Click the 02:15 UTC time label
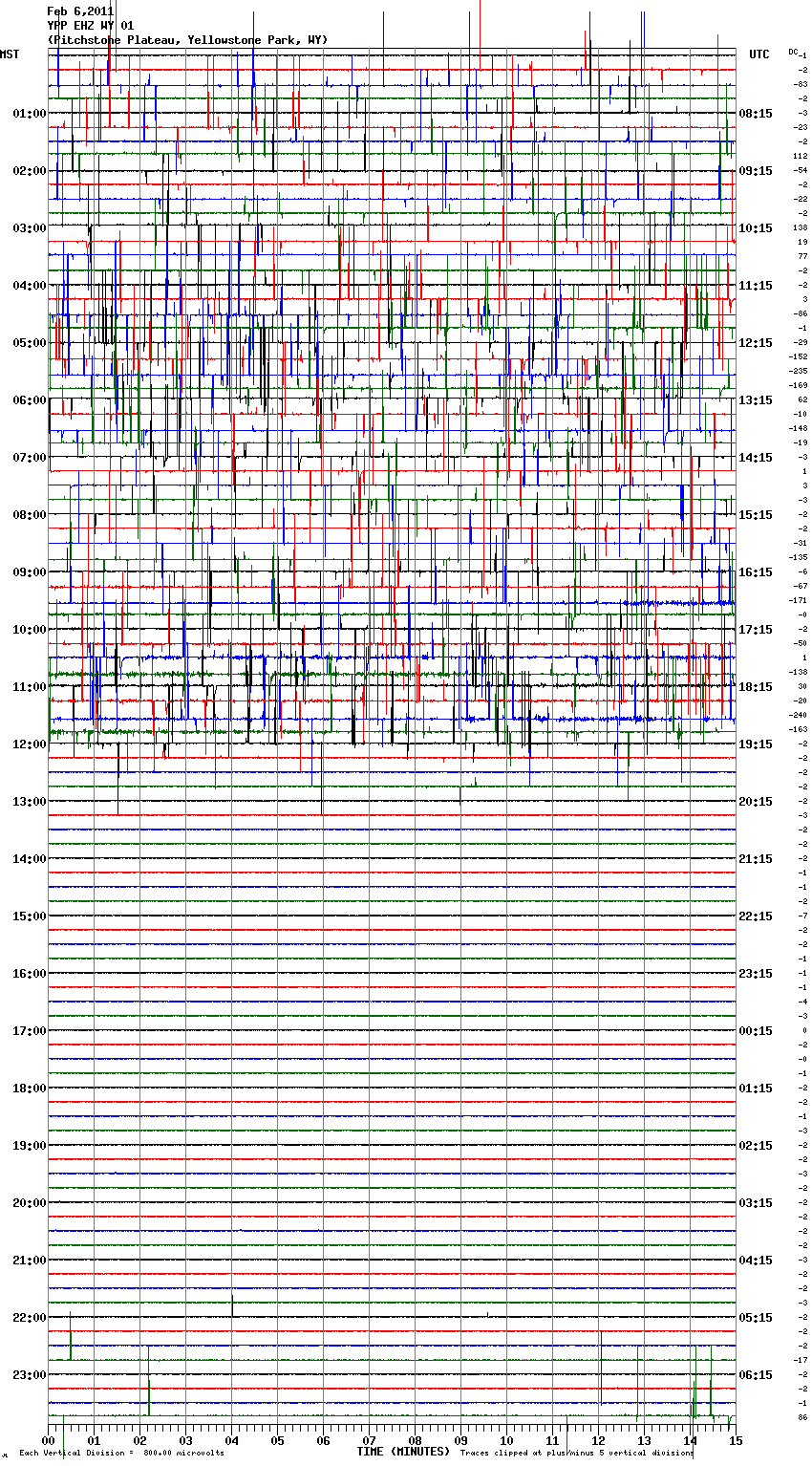 tap(756, 1146)
